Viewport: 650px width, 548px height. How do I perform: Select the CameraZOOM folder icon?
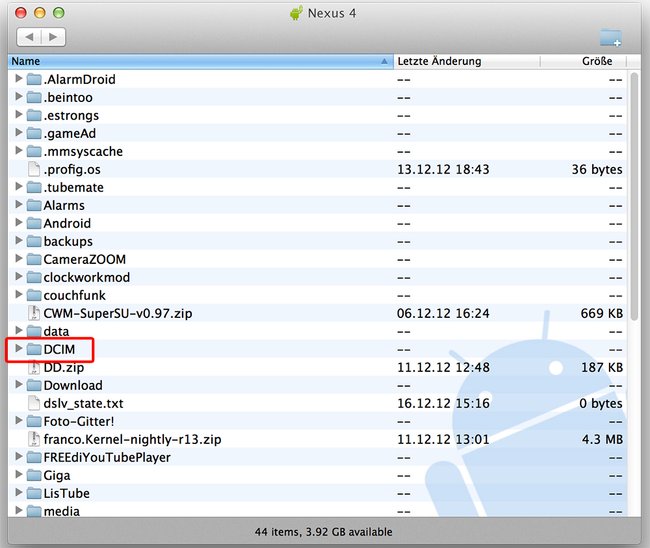[x=34, y=259]
